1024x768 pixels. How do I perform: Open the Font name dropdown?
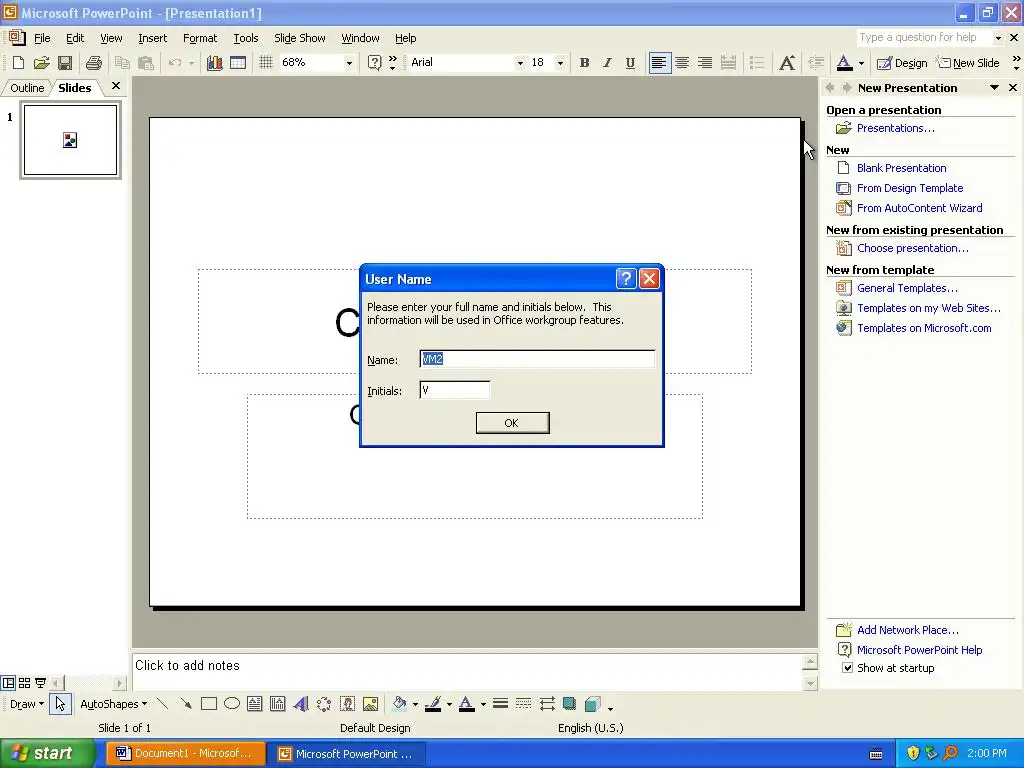[520, 63]
